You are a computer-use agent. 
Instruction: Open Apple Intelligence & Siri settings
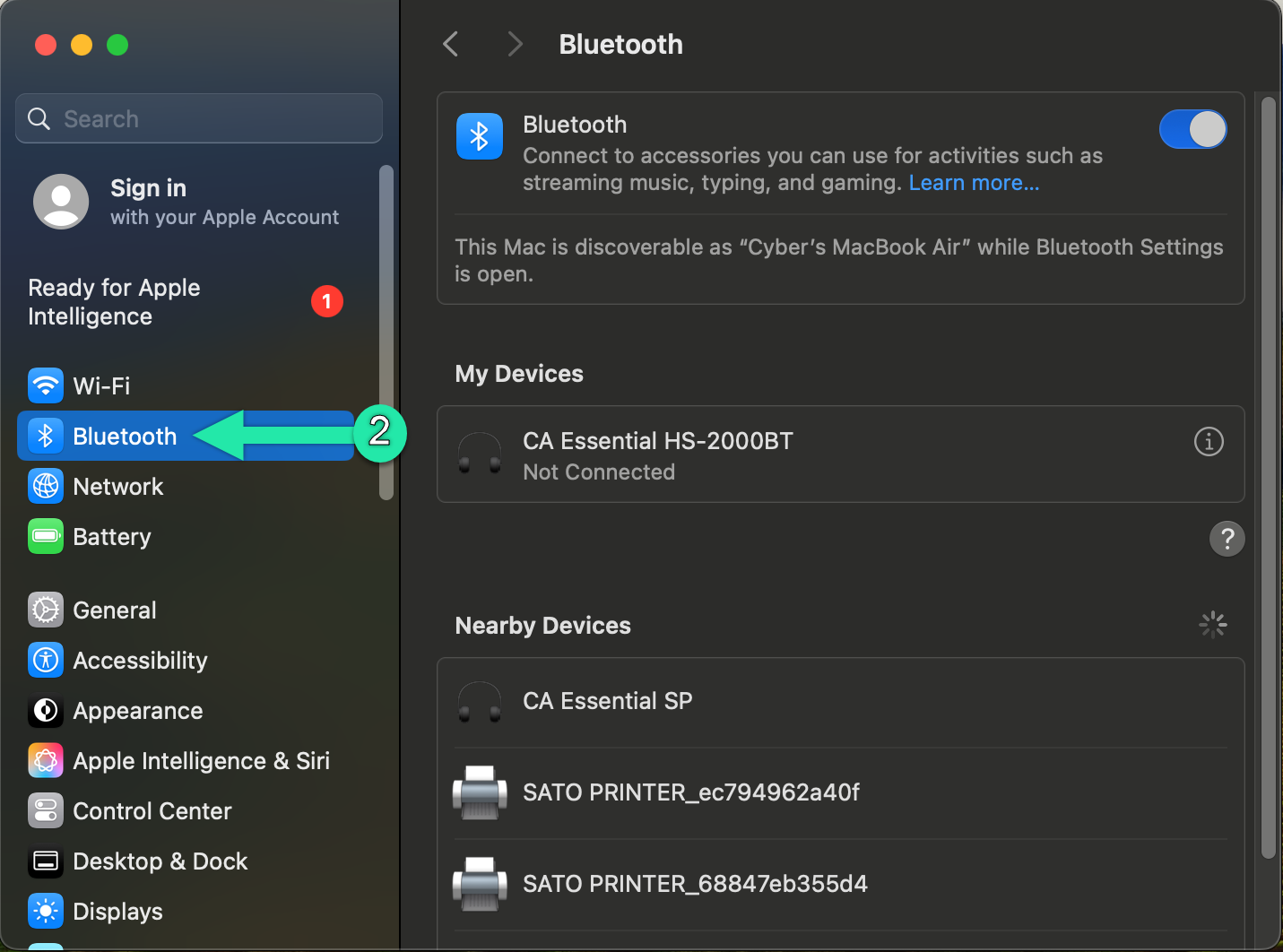coord(186,761)
